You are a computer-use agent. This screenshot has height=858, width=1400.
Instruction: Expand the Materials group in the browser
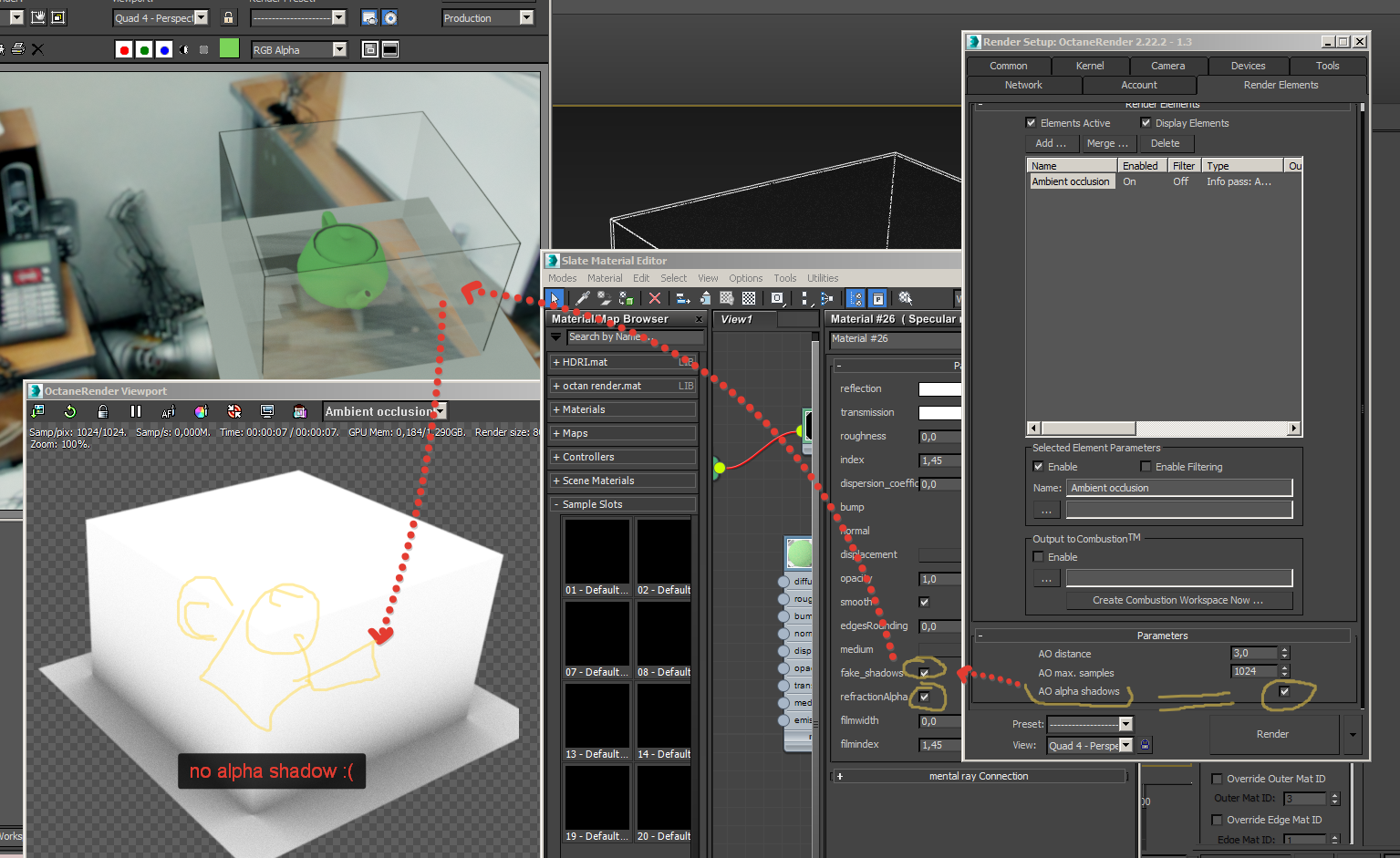[623, 409]
